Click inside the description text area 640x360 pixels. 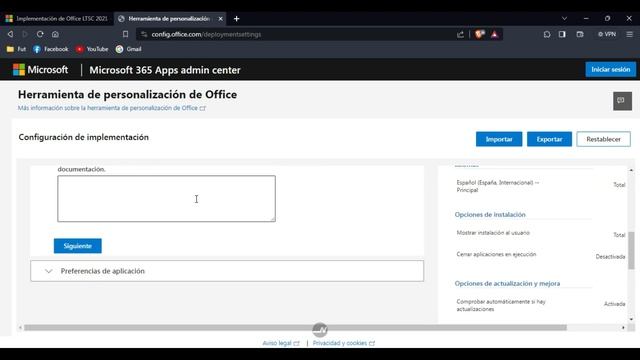(x=167, y=199)
